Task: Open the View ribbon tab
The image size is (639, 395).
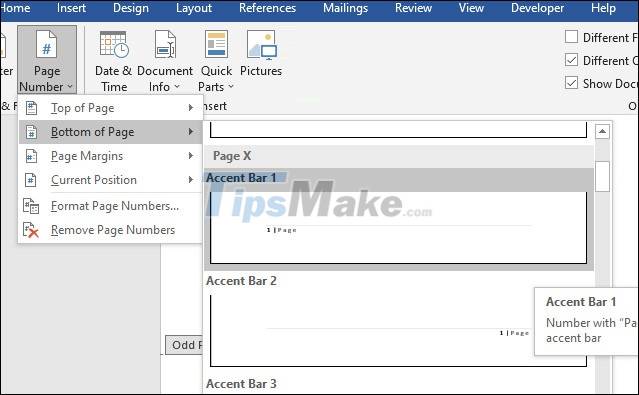Action: 471,8
